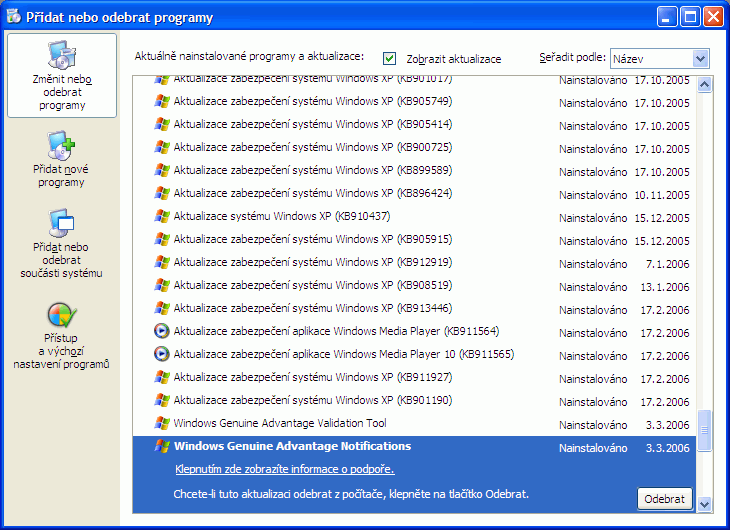730x530 pixels.
Task: Click the Windows flag icon next to KB901190
Action: click(162, 400)
